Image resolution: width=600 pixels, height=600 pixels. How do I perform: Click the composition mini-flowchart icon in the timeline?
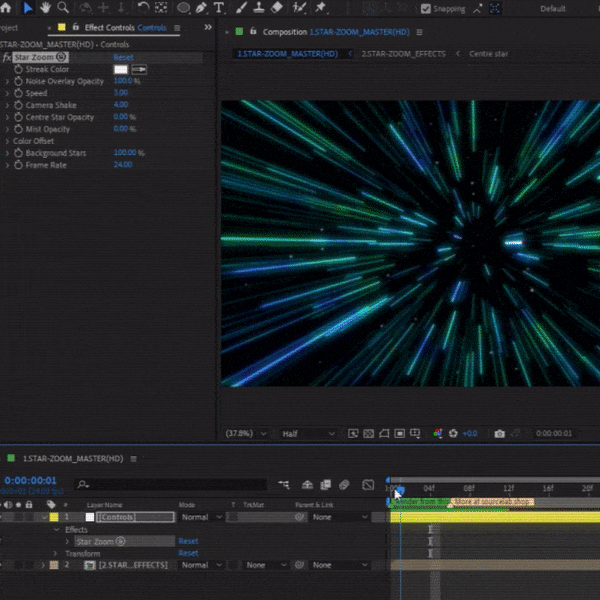285,485
